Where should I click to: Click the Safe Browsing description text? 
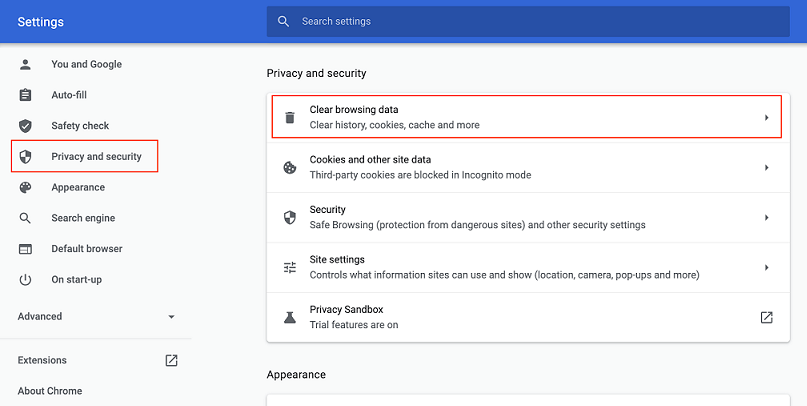pos(478,225)
